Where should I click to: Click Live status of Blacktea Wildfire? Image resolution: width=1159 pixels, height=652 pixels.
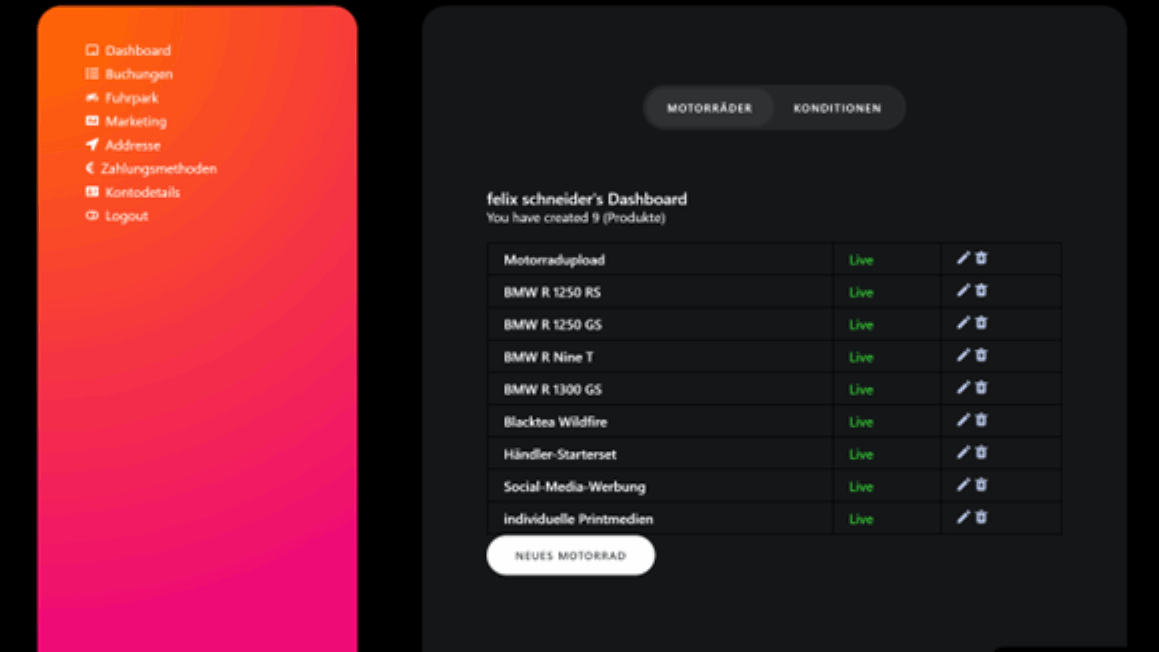click(861, 422)
